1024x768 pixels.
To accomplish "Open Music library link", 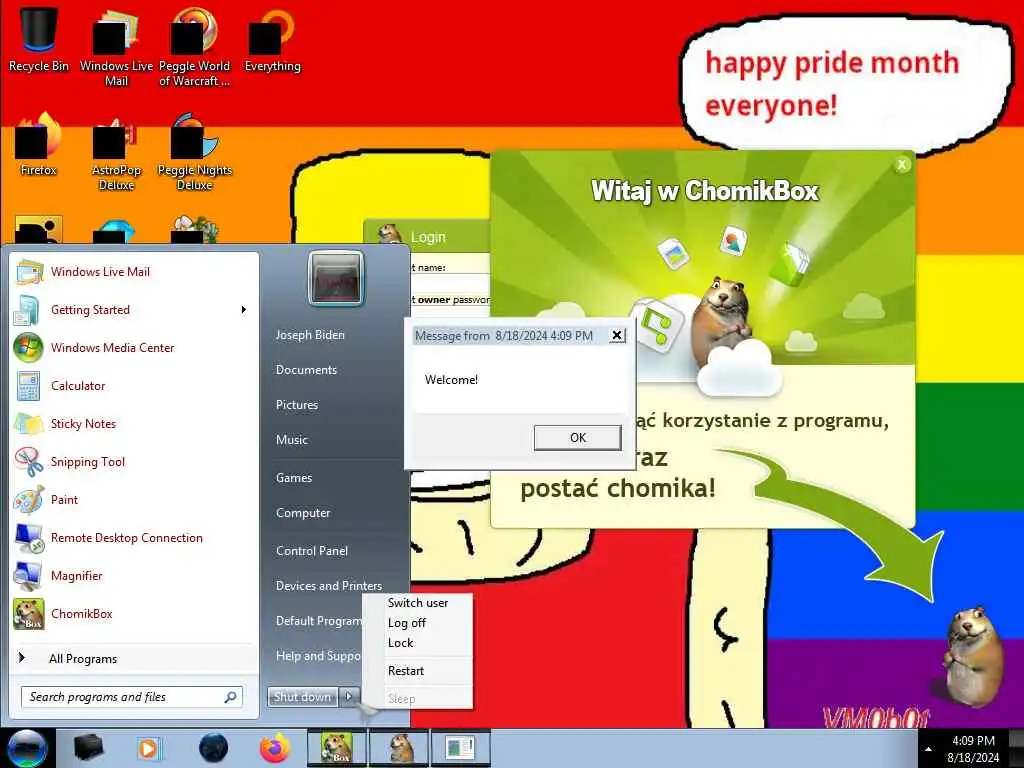I will (291, 440).
